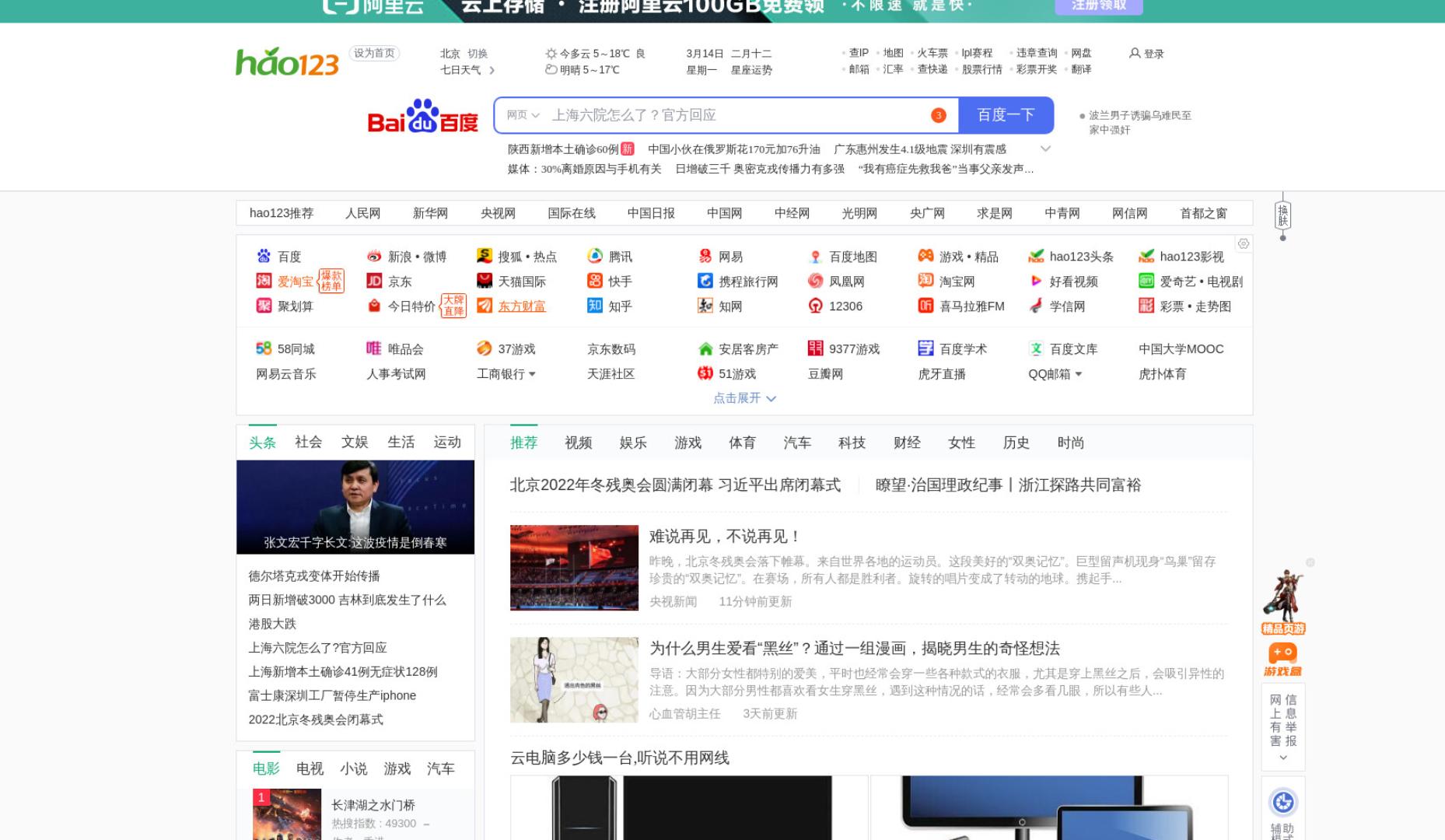The height and width of the screenshot is (840, 1445).
Task: Select the 科技 feed tab
Action: tap(852, 443)
